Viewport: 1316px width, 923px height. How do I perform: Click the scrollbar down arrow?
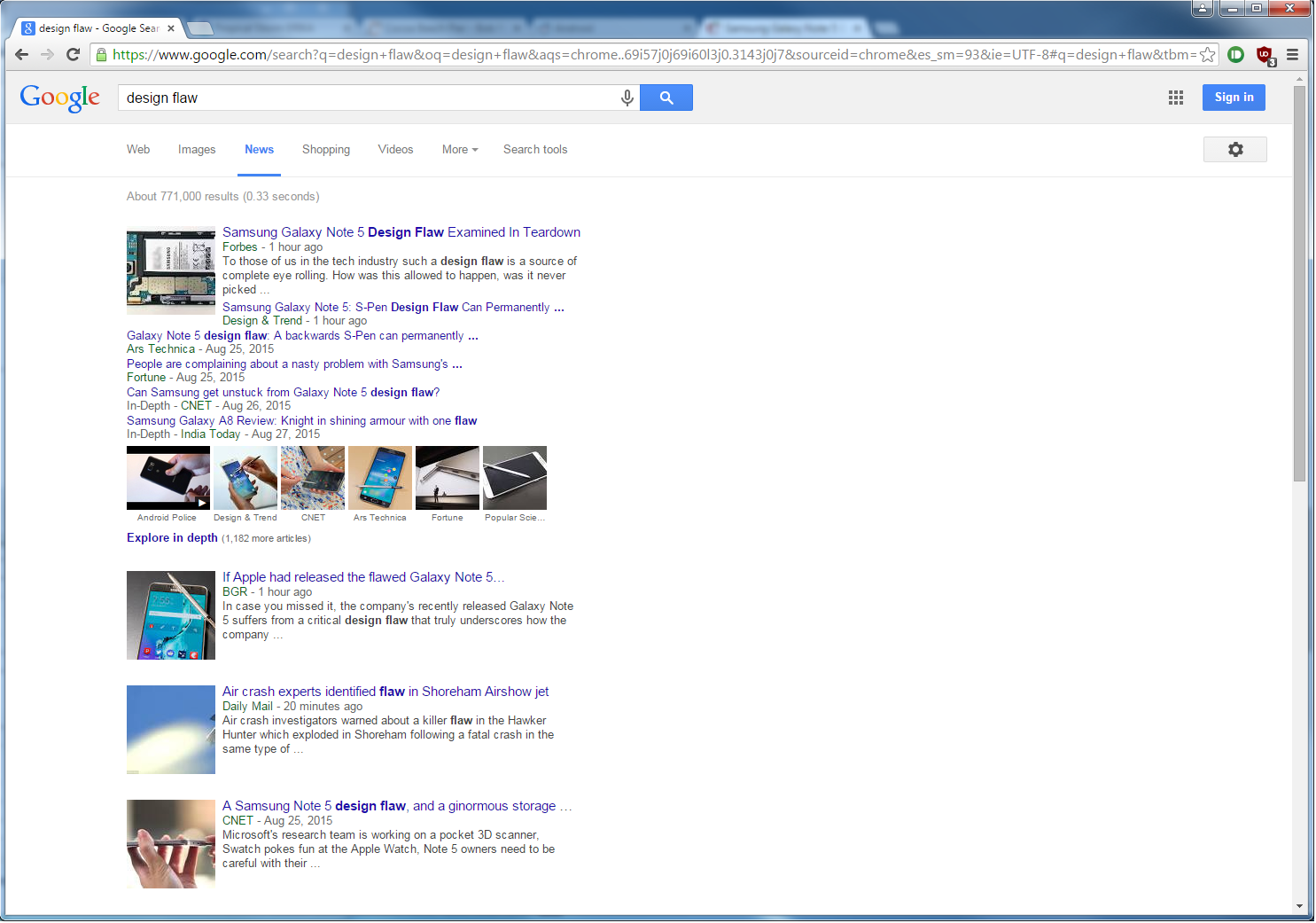click(x=1299, y=907)
